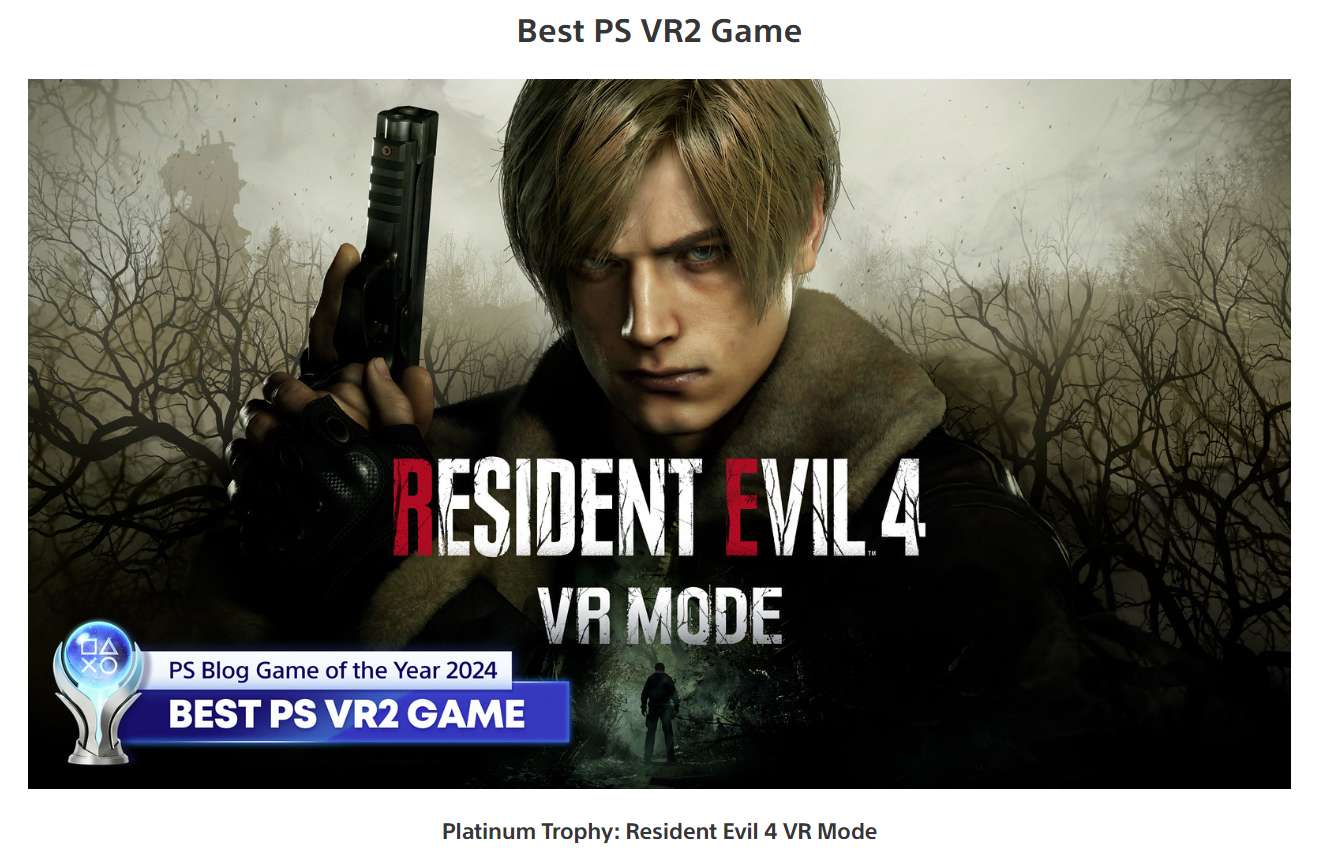The image size is (1335, 862).
Task: Click the PS Blog Game of the Year 2024 label
Action: click(x=333, y=670)
